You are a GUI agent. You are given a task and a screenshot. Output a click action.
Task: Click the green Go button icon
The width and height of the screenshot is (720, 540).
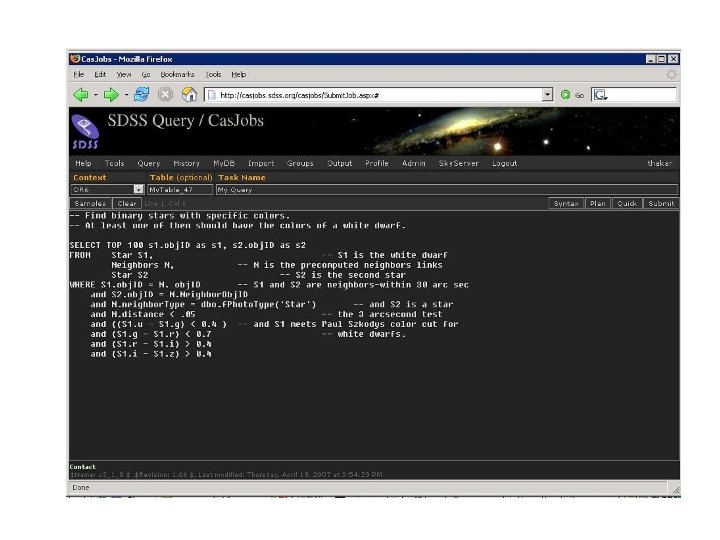click(566, 95)
